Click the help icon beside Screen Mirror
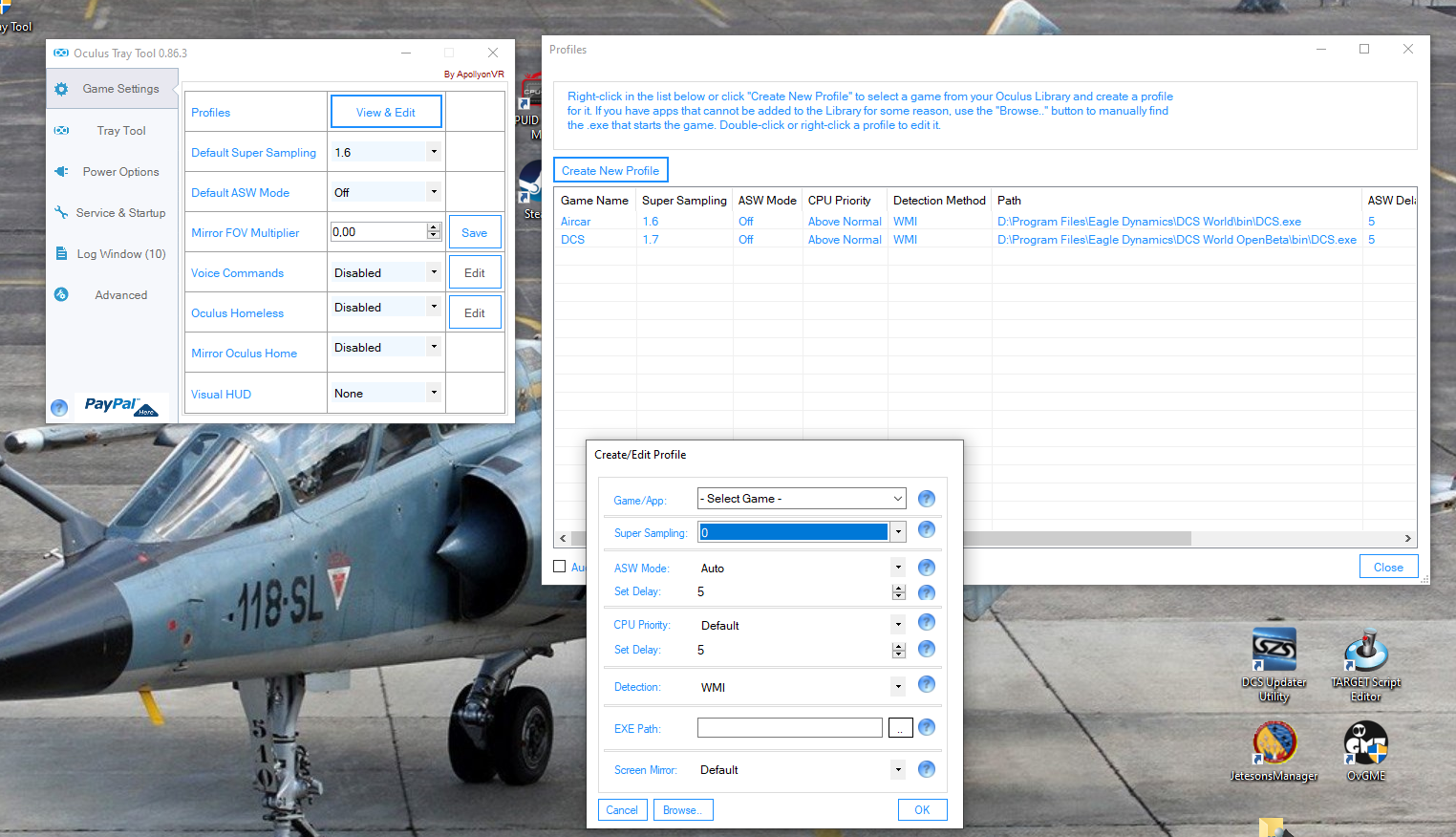The height and width of the screenshot is (837, 1456). [926, 769]
